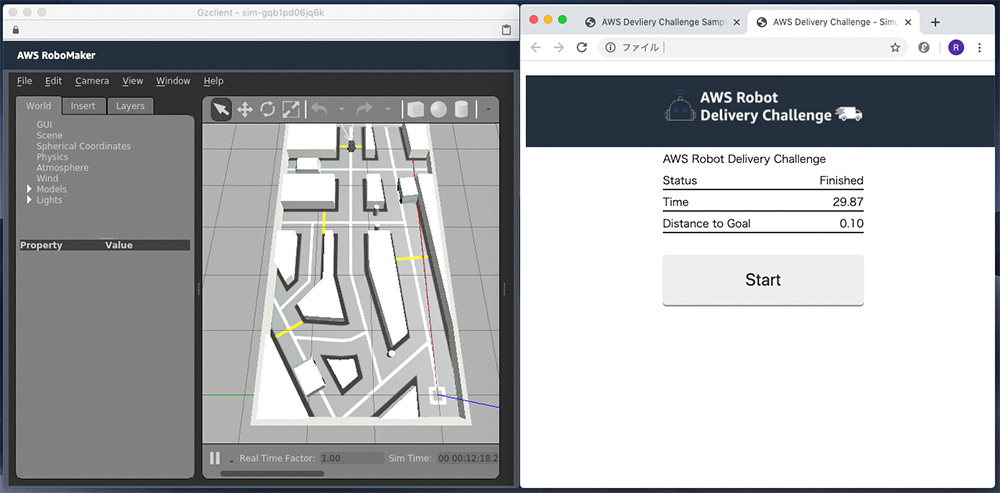Click the undo arrow in Gazebo toolbar
Image resolution: width=1000 pixels, height=493 pixels.
[x=319, y=110]
